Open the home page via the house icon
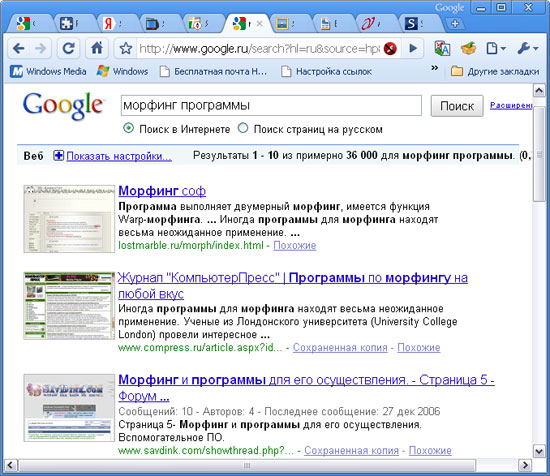 pyautogui.click(x=97, y=48)
